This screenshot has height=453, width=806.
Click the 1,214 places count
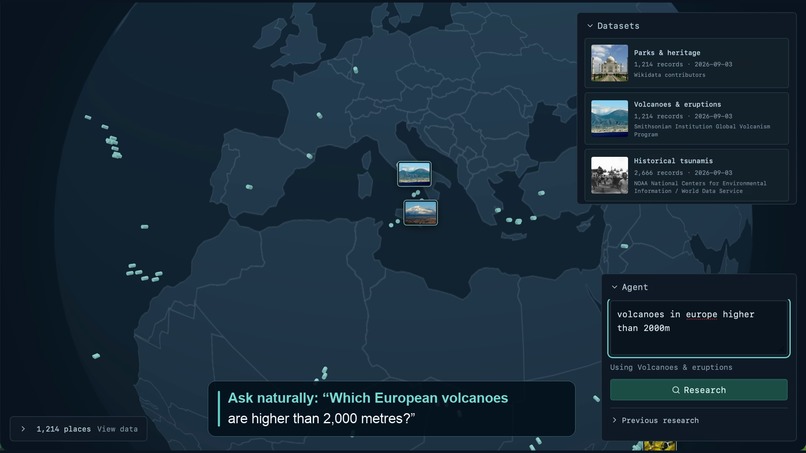[x=63, y=429]
